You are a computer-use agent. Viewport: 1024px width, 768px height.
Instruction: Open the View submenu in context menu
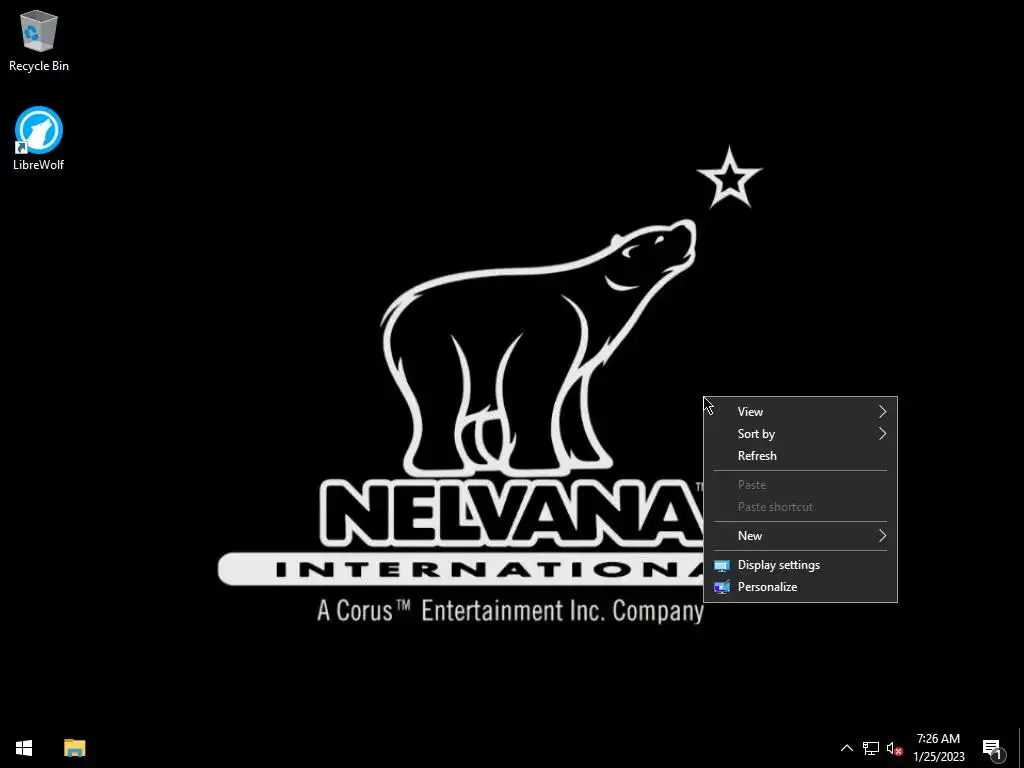(x=800, y=411)
